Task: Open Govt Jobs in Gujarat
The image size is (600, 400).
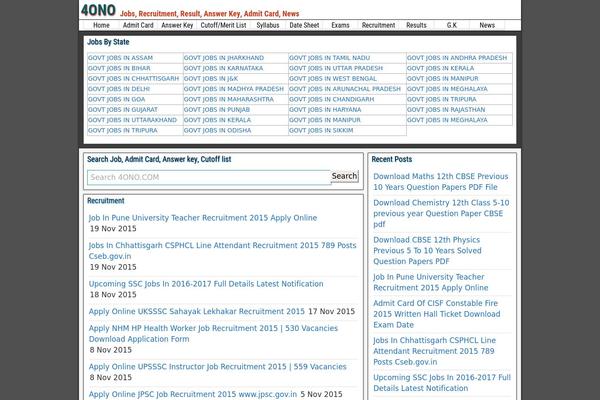Action: 123,109
